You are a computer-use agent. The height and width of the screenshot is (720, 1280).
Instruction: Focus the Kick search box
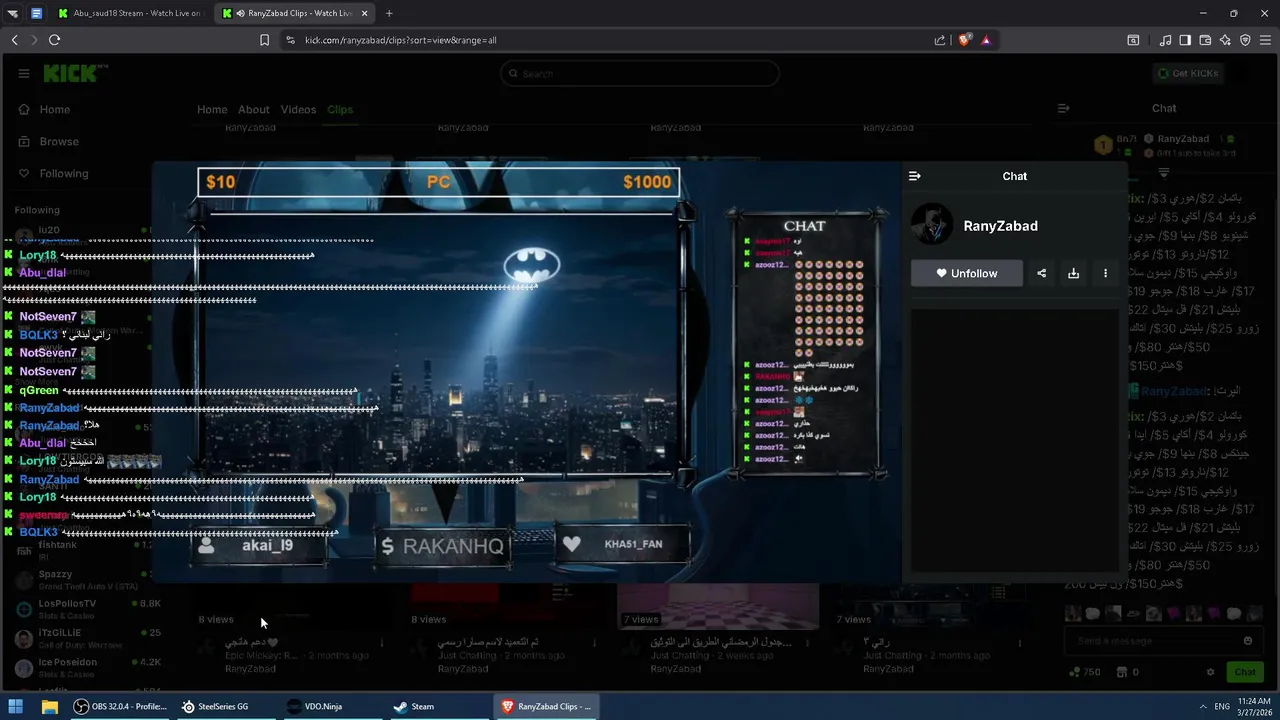click(640, 73)
